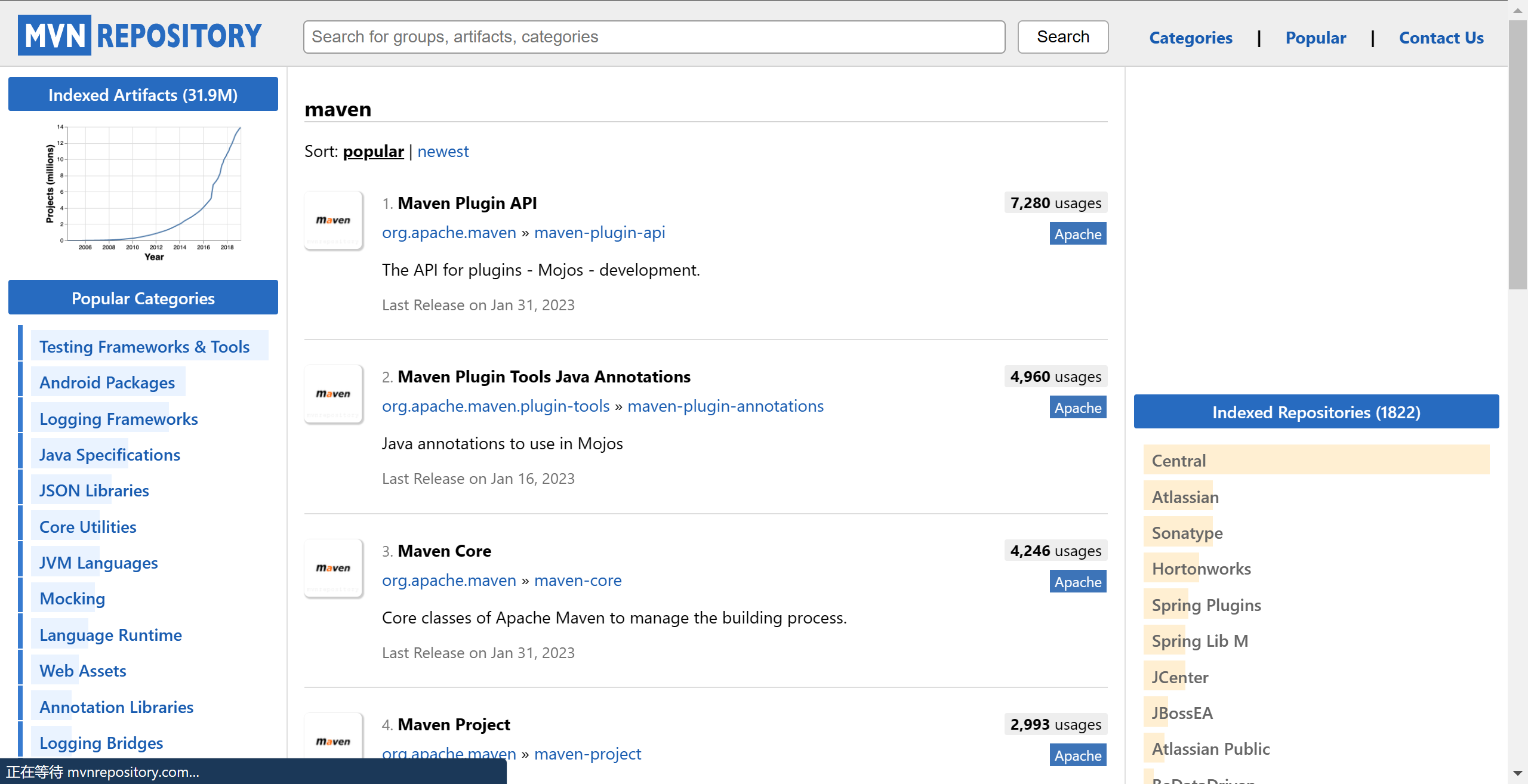1528x784 pixels.
Task: Click Apache tag for Maven Plugin Tools Java Annotations
Action: 1078,408
